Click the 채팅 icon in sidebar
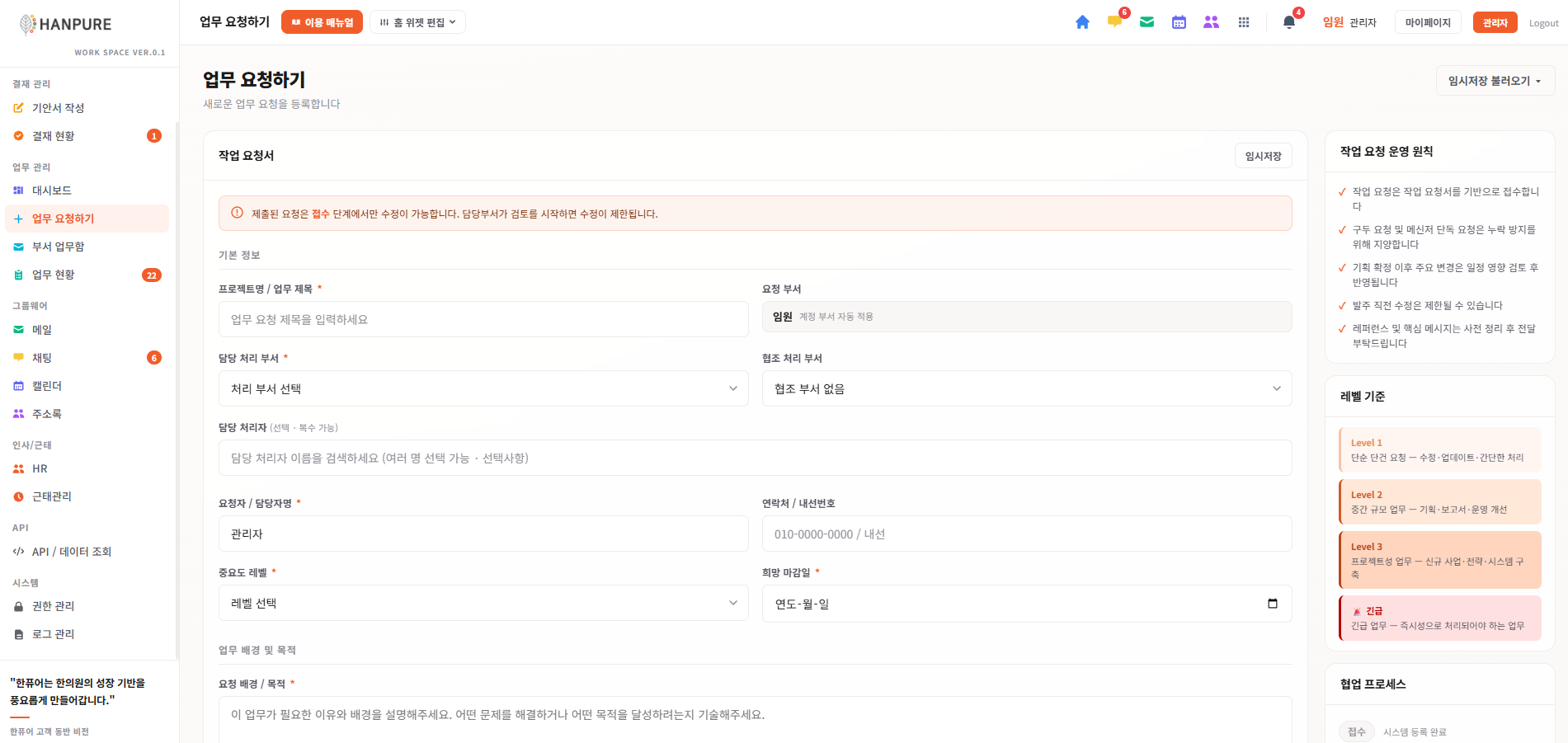Screen dimensions: 1568x743 point(18,358)
